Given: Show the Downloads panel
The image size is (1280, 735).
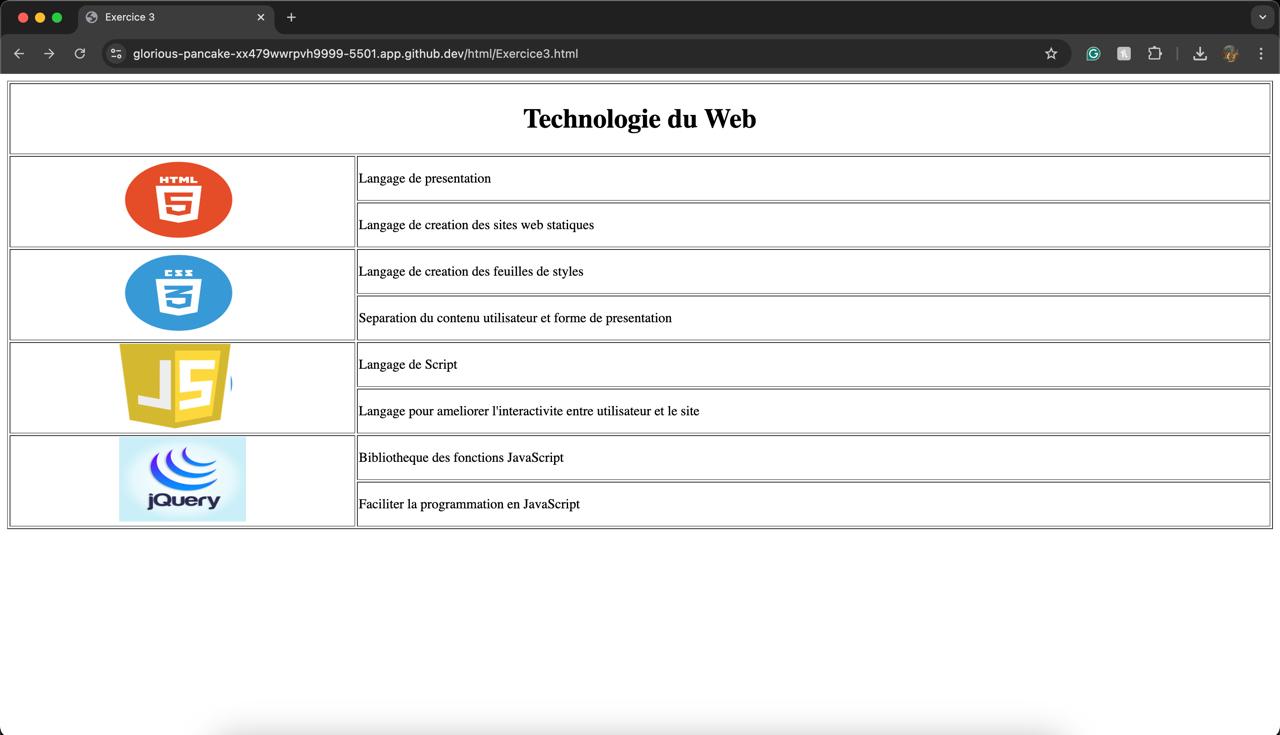Looking at the screenshot, I should 1199,54.
